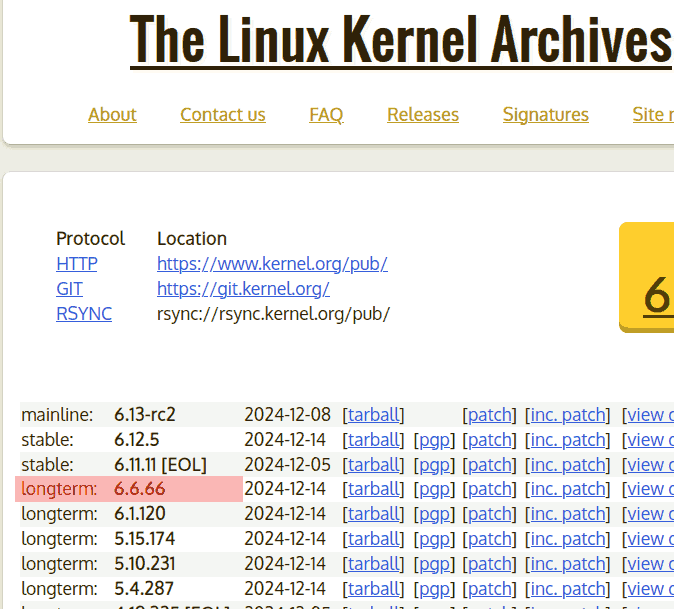The image size is (674, 609).
Task: Select the version text 6.12.5
Action: [x=137, y=440]
